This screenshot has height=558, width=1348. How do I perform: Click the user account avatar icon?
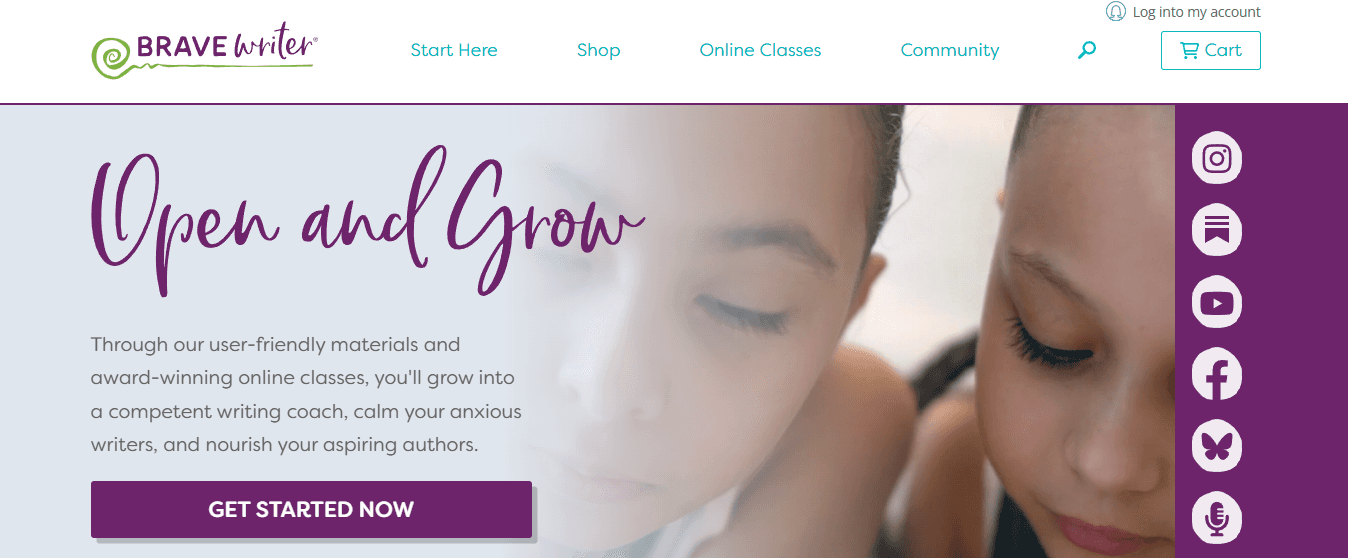tap(1116, 12)
